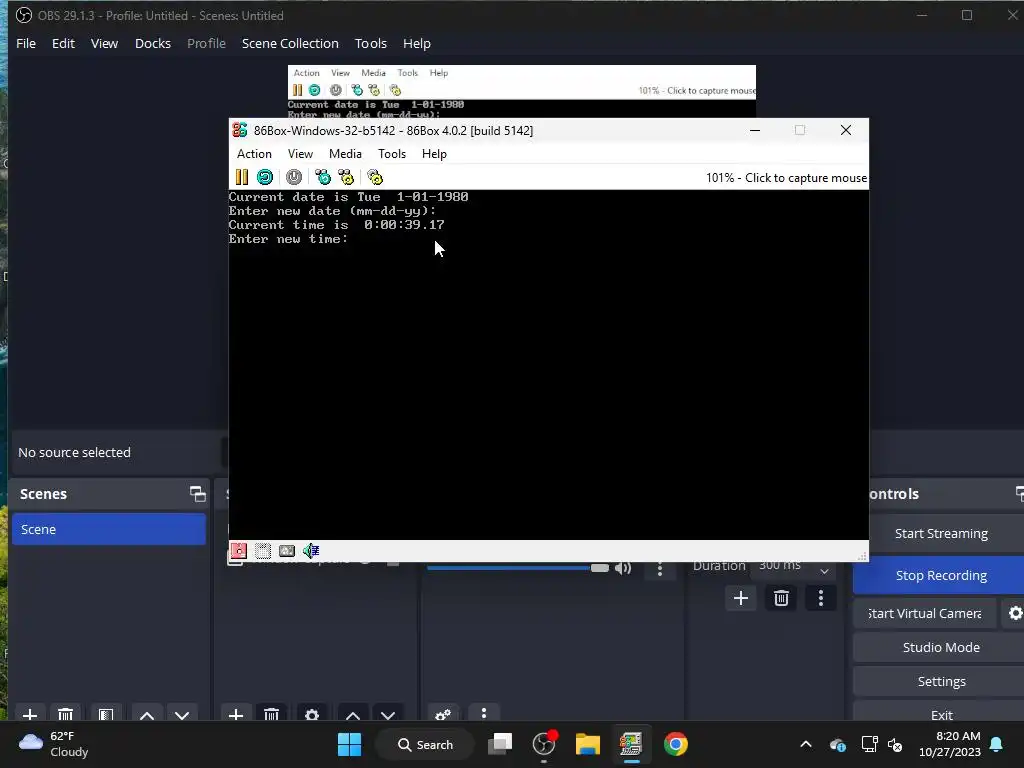The height and width of the screenshot is (768, 1024).
Task: Click the third status bar icon in 86Box
Action: [287, 551]
